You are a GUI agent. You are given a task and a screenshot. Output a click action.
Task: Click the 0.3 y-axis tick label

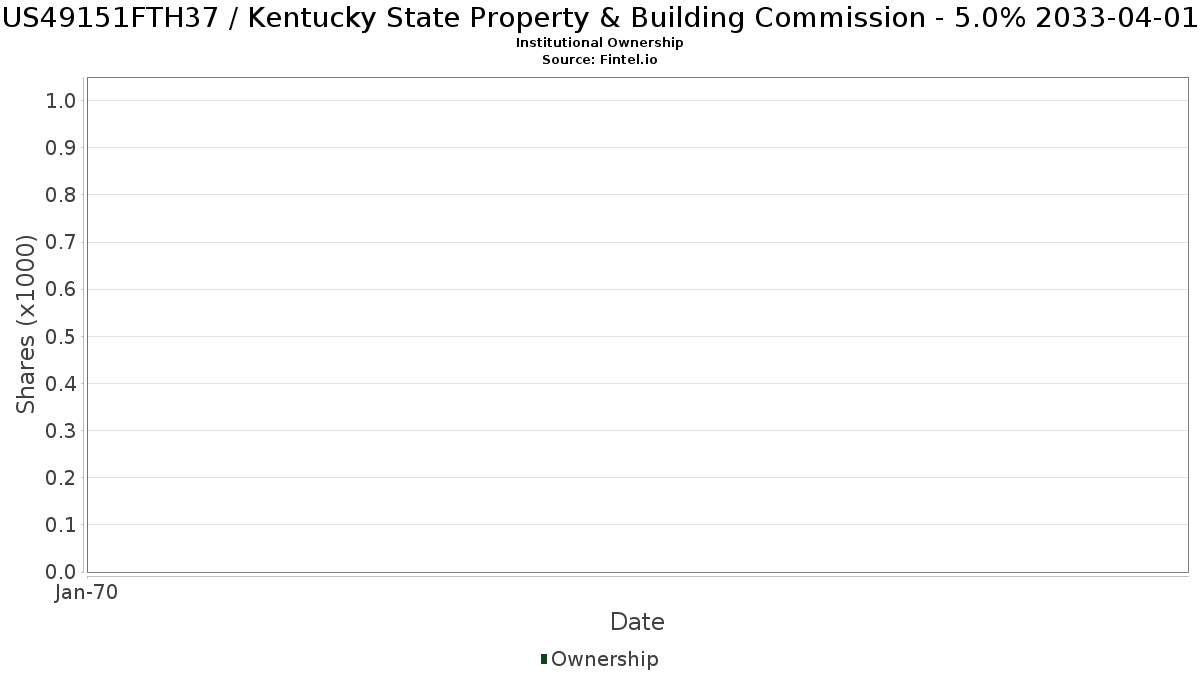pyautogui.click(x=61, y=431)
